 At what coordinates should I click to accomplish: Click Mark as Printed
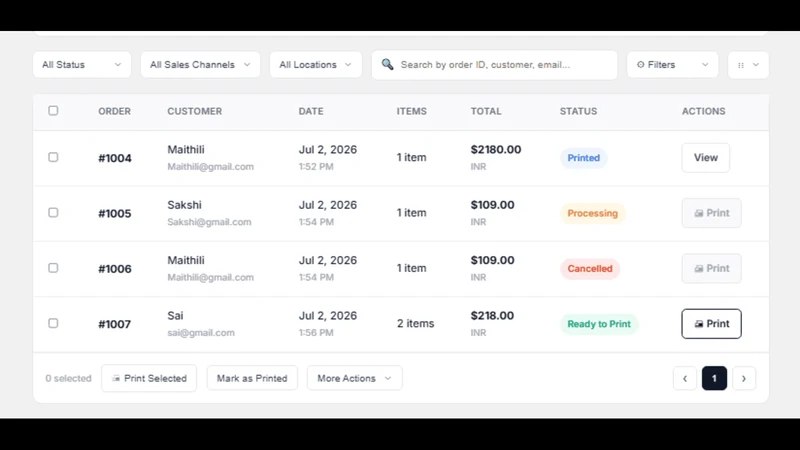[252, 378]
